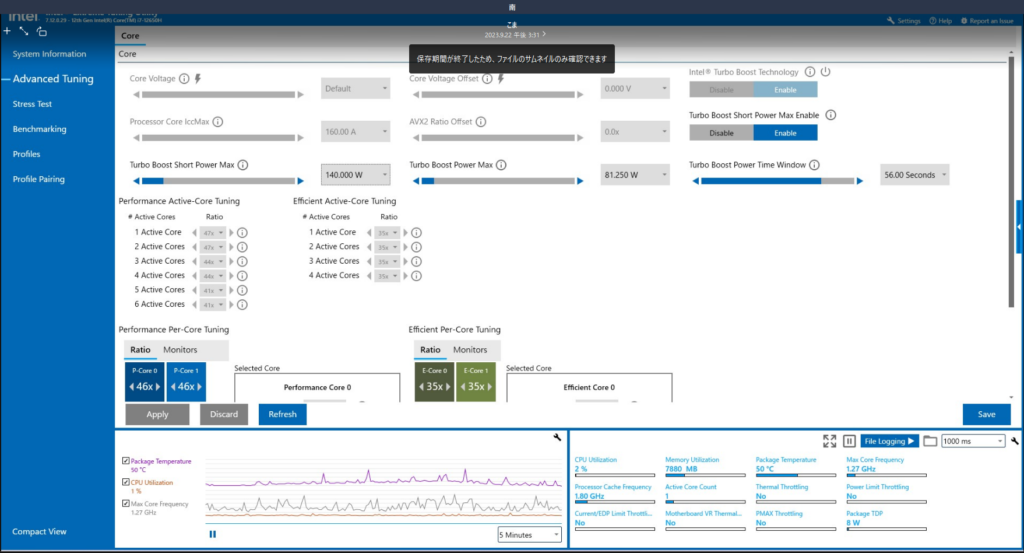Viewport: 1024px width, 553px height.
Task: Open the 140.000 W power dropdown
Action: 355,174
